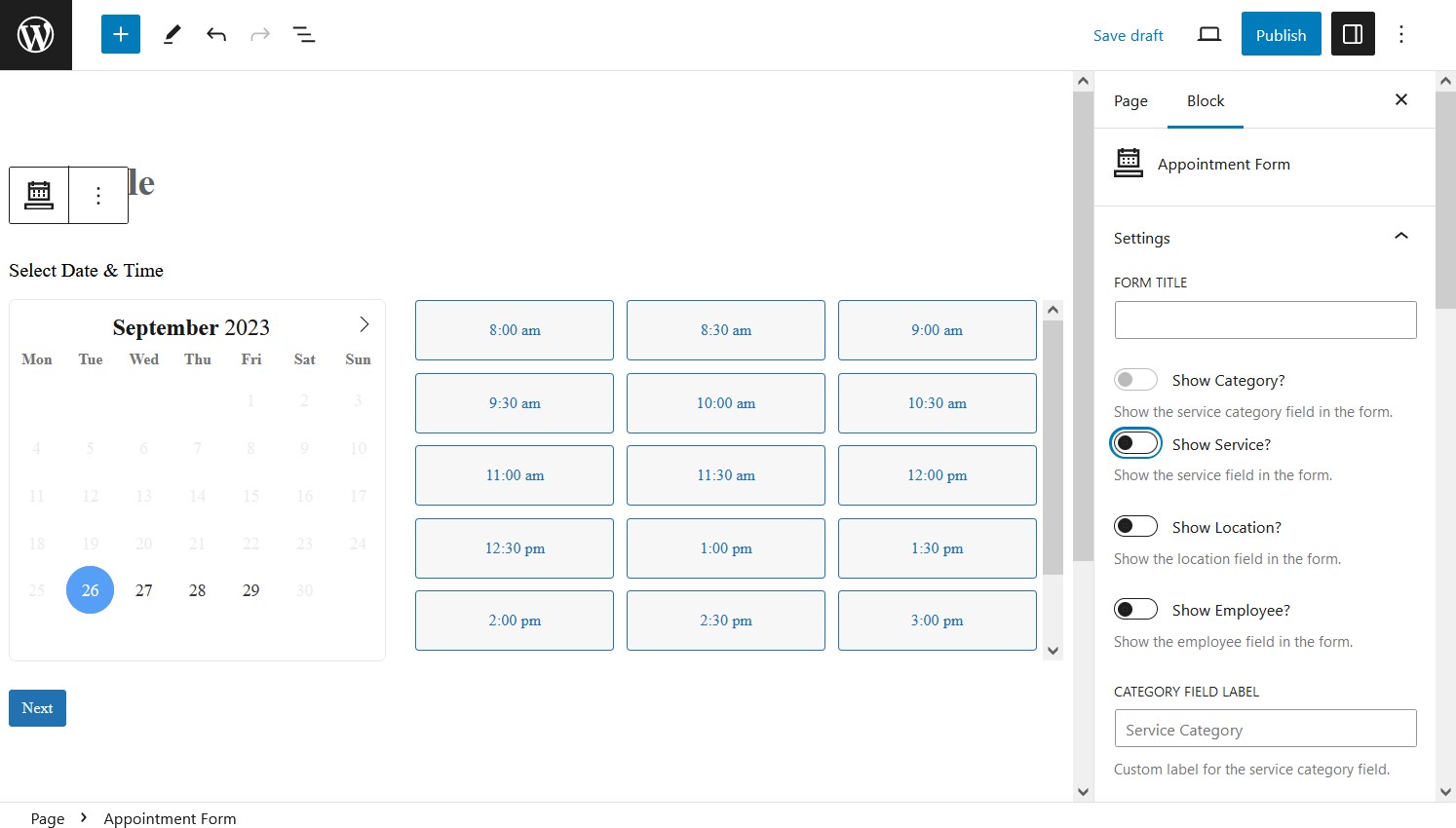Switch to the Page tab
Viewport: 1456px width, 828px height.
point(1130,101)
